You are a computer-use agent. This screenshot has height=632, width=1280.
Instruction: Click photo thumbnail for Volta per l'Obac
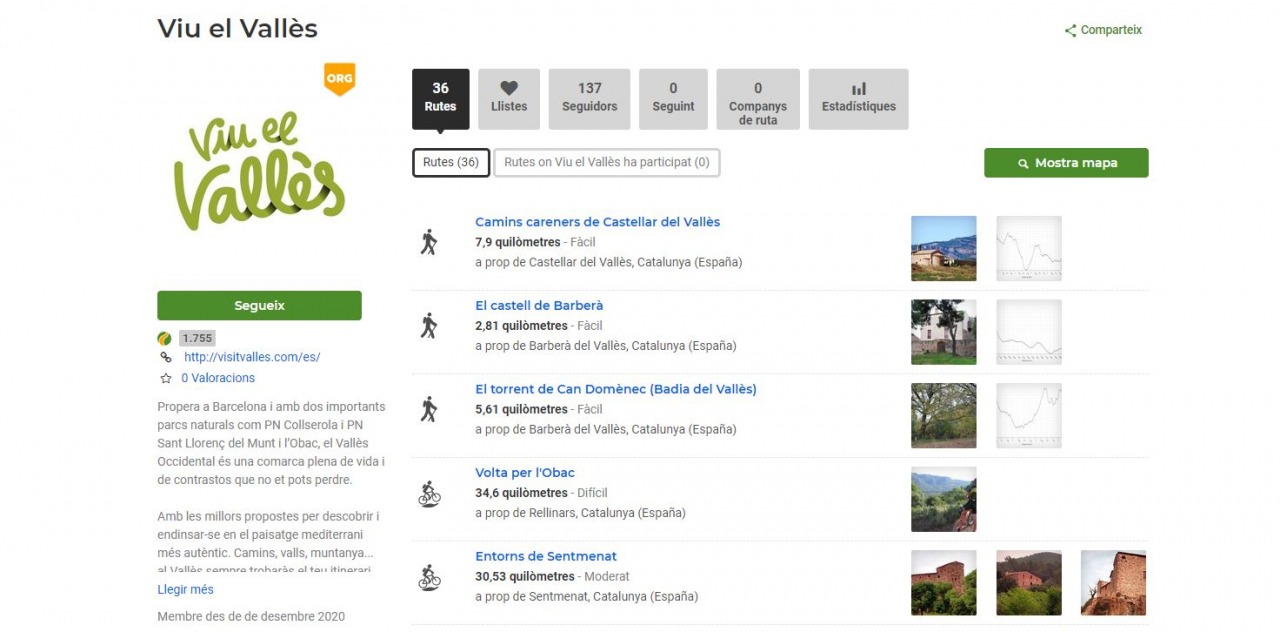[944, 500]
